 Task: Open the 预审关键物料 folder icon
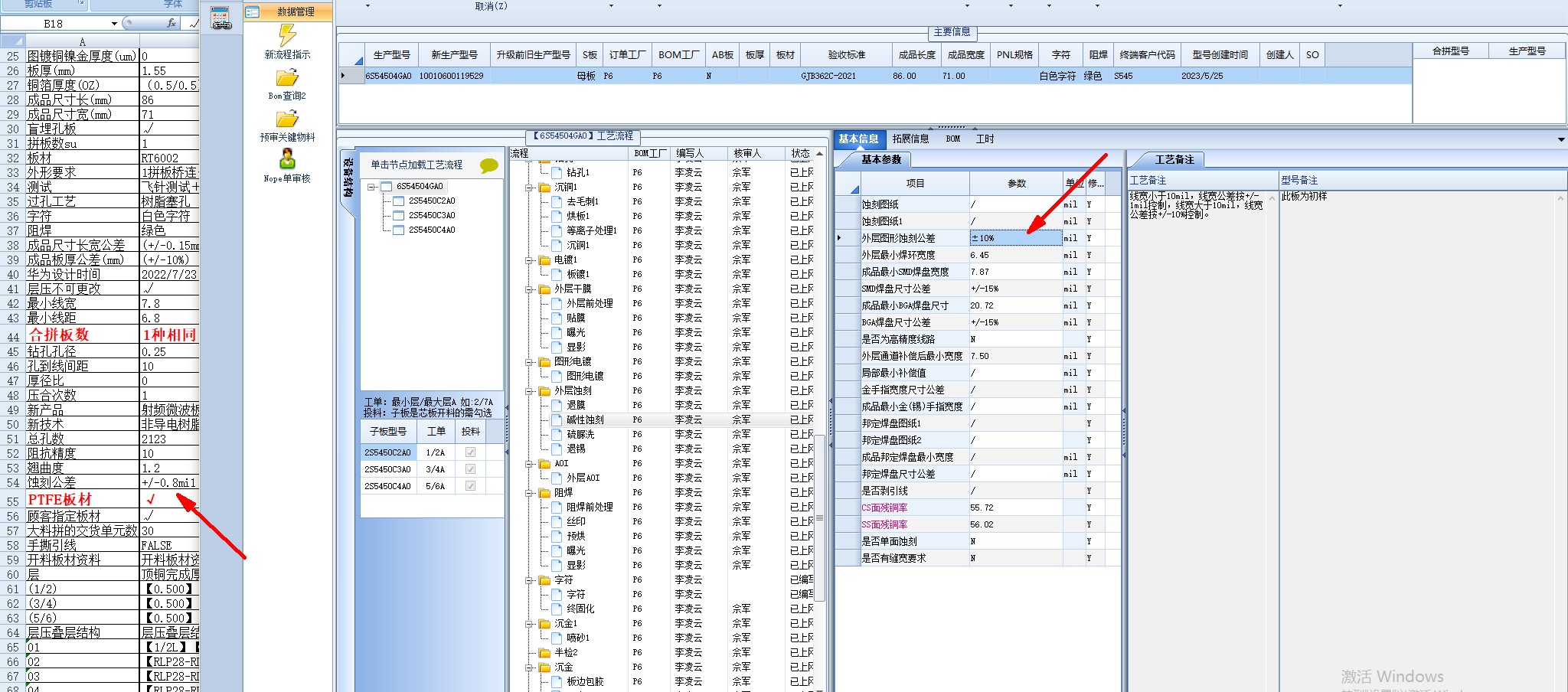point(287,119)
